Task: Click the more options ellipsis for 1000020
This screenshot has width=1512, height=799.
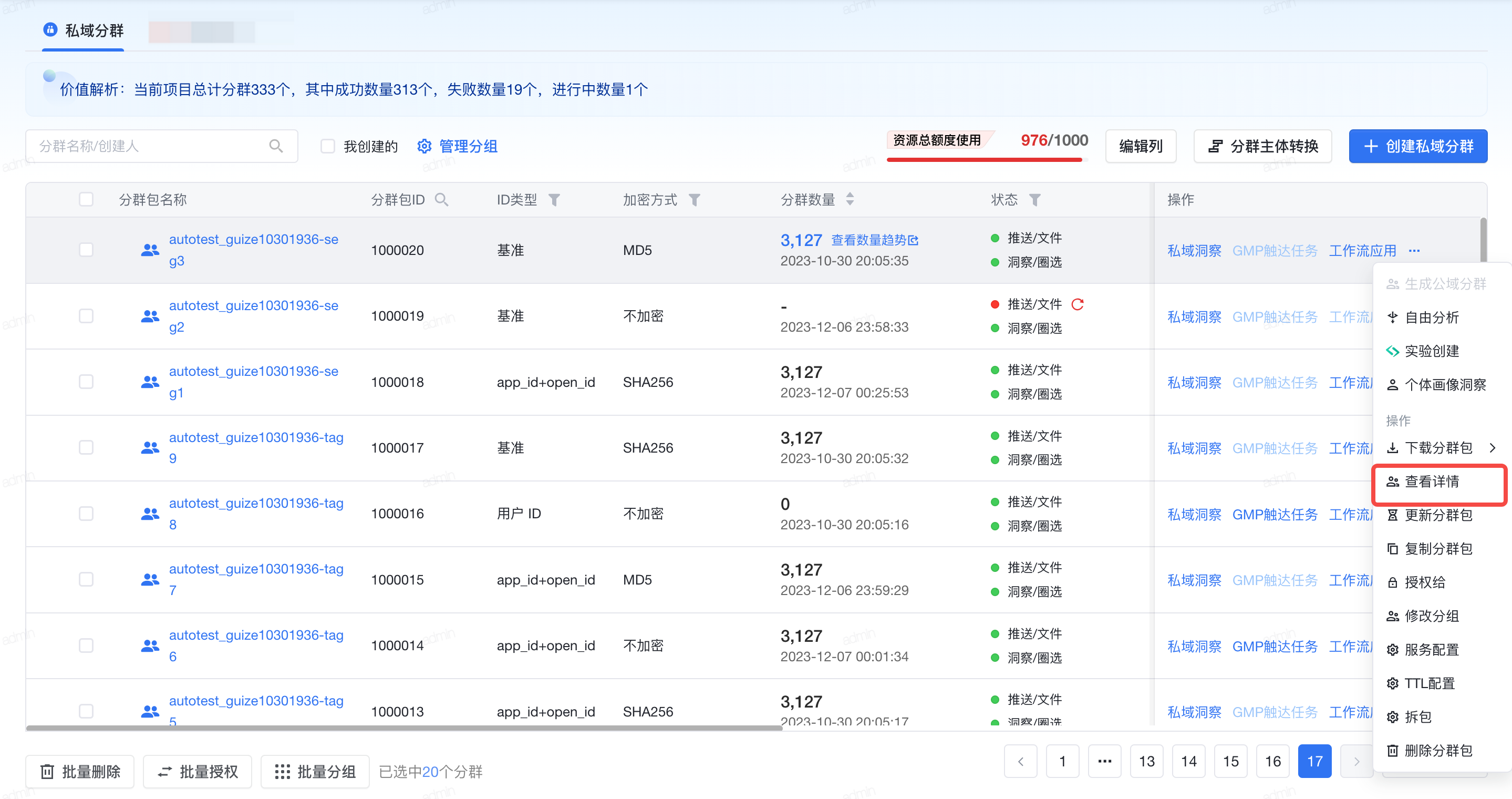Action: [1415, 251]
